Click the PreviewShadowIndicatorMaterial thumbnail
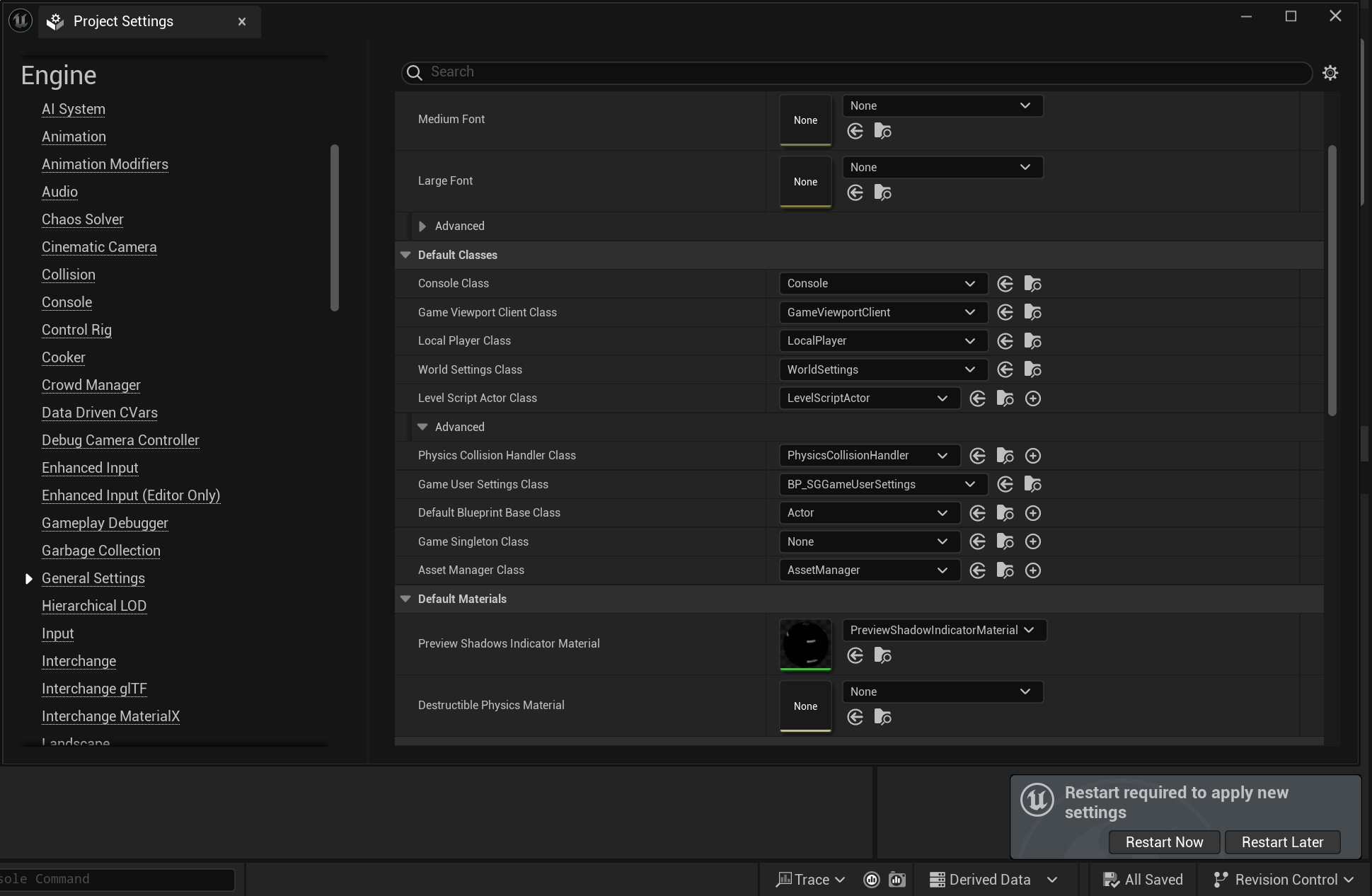Image resolution: width=1372 pixels, height=896 pixels. pyautogui.click(x=806, y=644)
